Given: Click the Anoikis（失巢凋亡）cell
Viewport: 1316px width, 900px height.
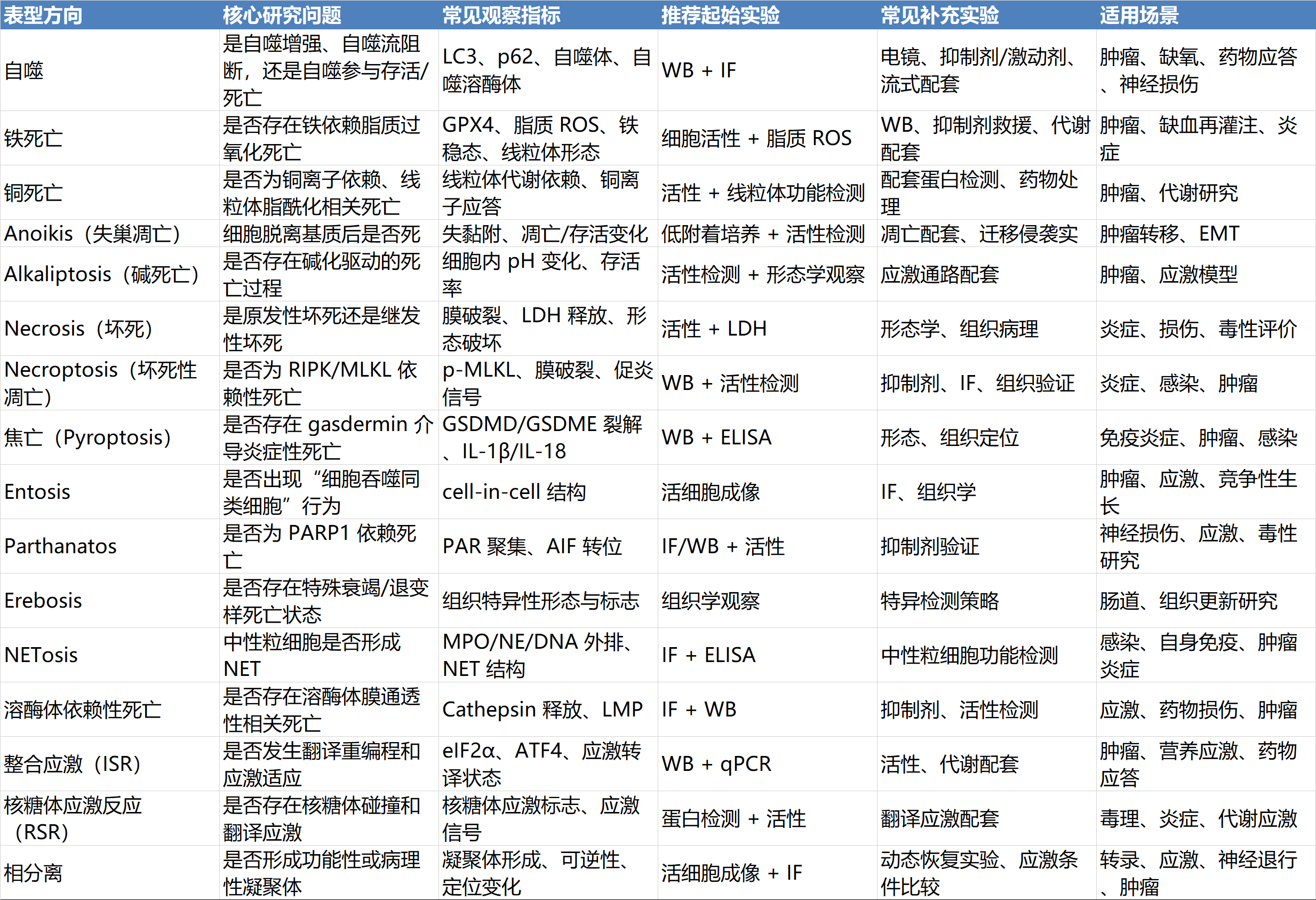Looking at the screenshot, I should click(x=92, y=233).
